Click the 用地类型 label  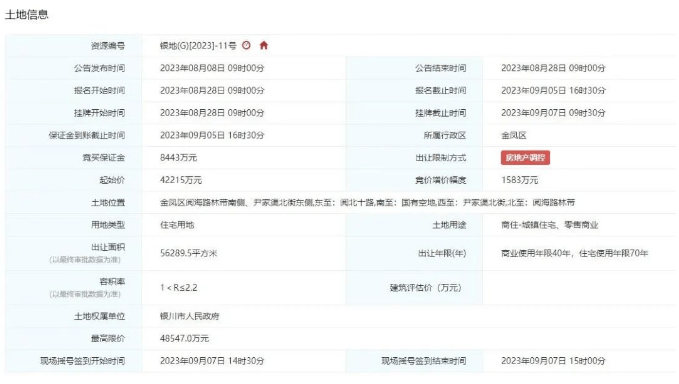[108, 225]
